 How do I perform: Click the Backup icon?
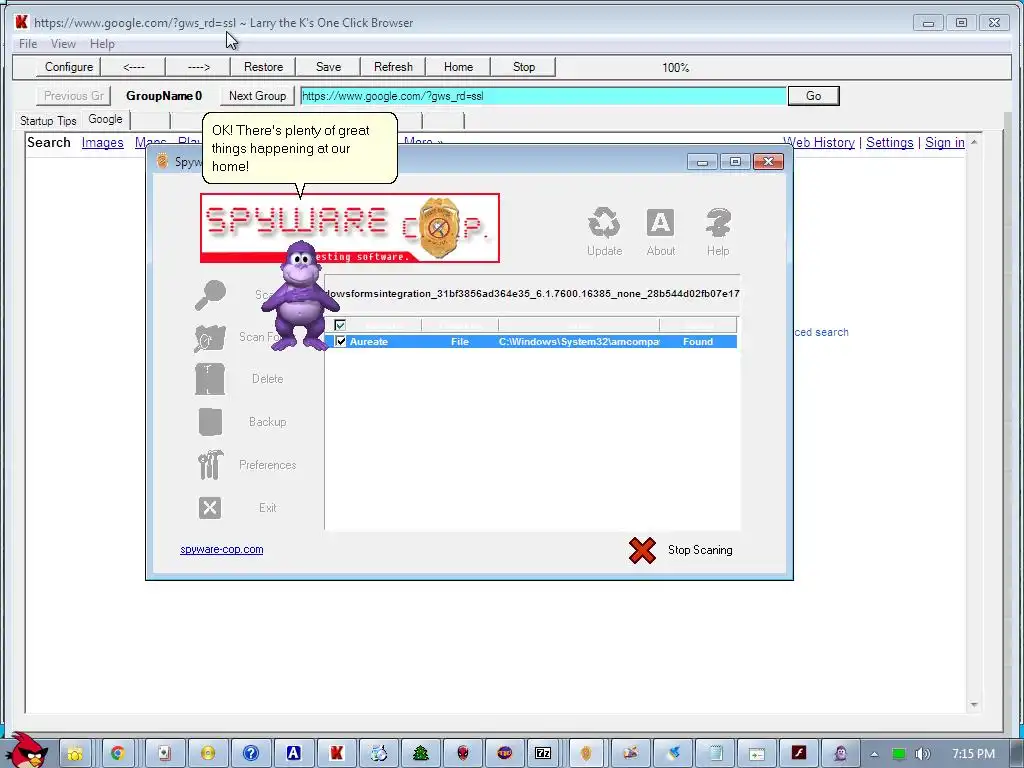pos(210,422)
